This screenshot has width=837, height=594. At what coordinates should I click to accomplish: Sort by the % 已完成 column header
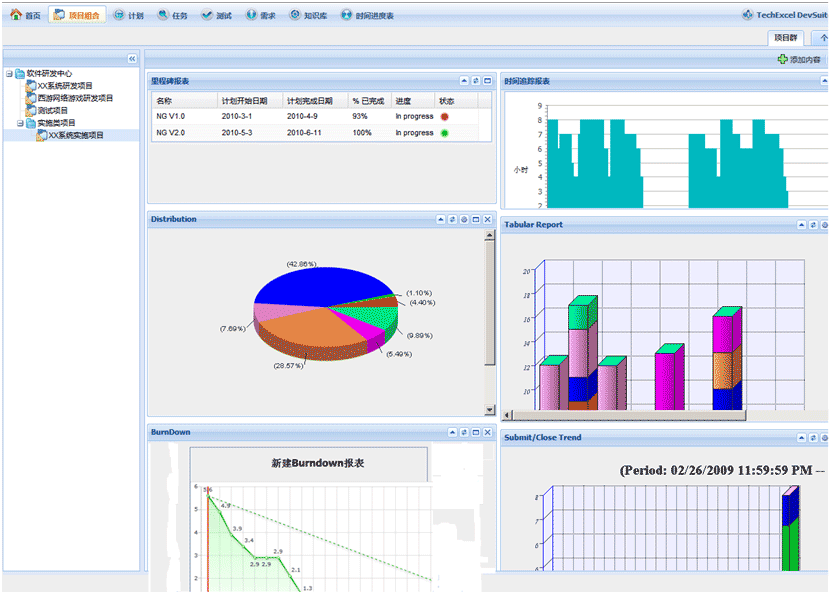pos(369,101)
